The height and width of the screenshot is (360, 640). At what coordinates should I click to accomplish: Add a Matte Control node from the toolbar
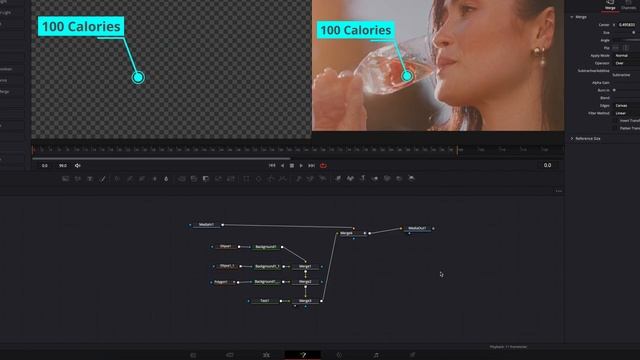click(206, 179)
